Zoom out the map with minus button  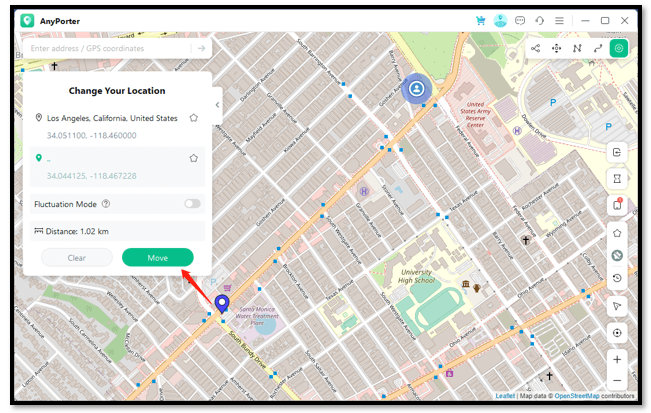click(x=617, y=380)
